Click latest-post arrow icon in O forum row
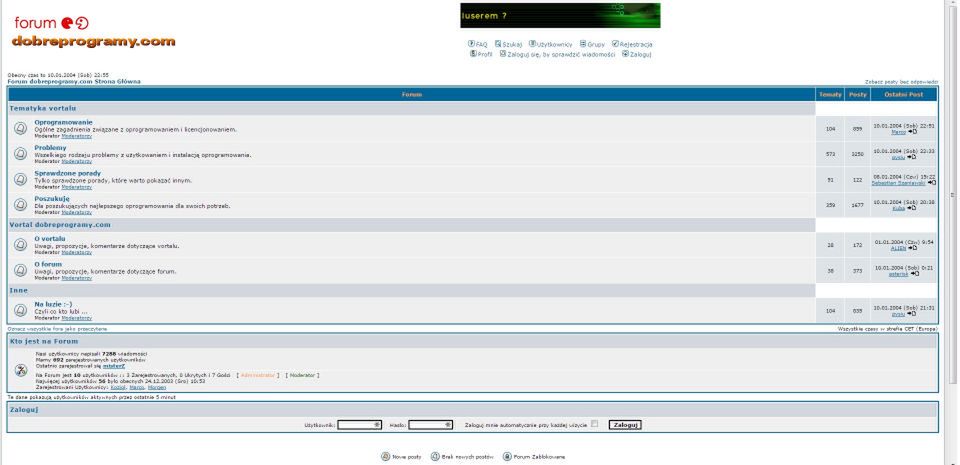The height and width of the screenshot is (465, 960). point(914,273)
